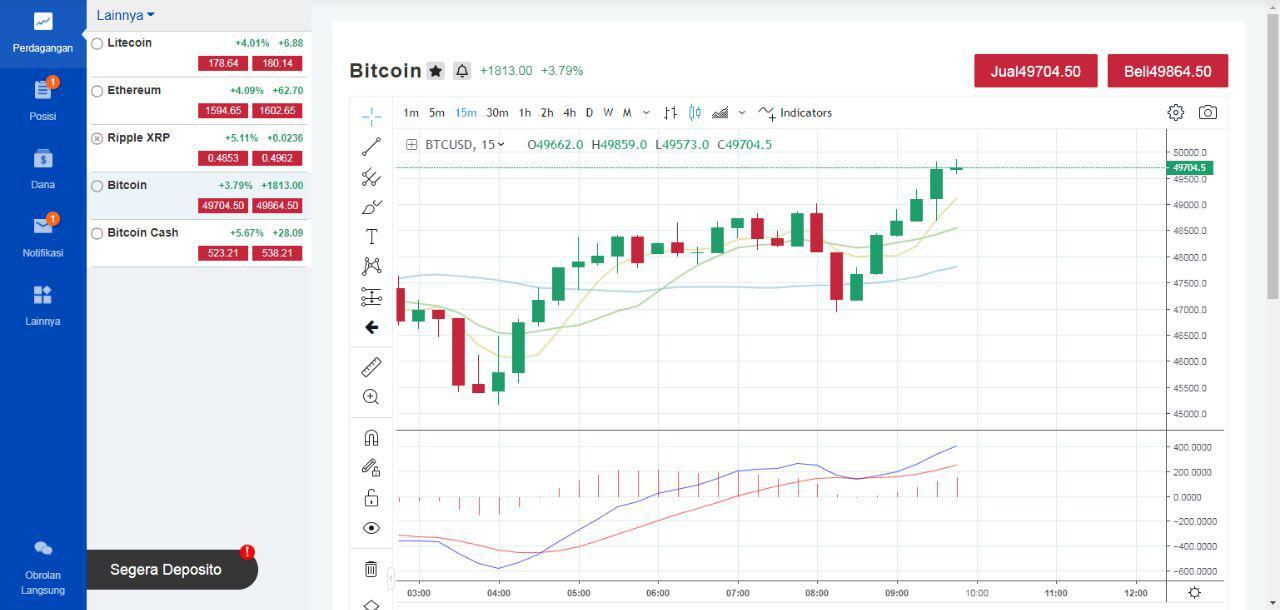Open the chart style dropdown arrow

click(x=742, y=113)
